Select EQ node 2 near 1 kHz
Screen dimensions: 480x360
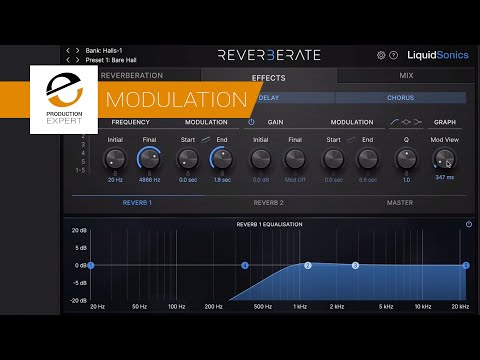[x=308, y=265]
